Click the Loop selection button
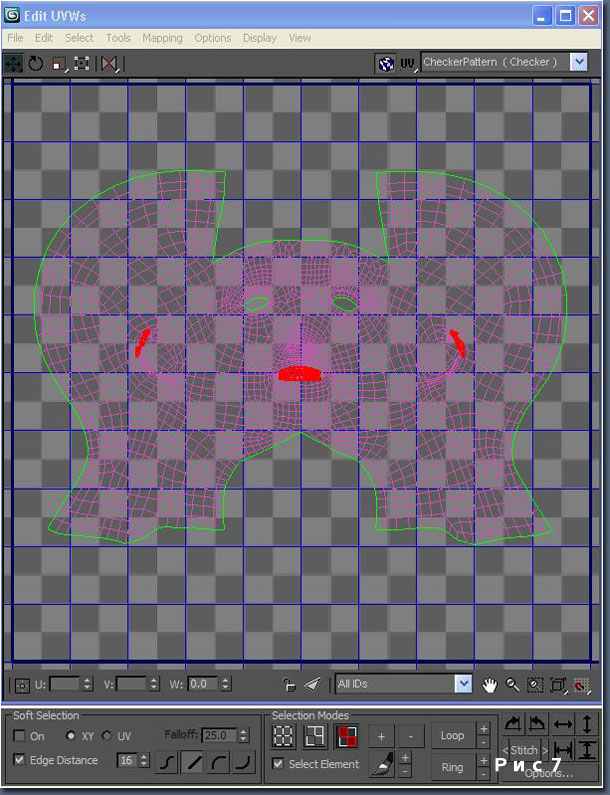610x795 pixels. [x=452, y=736]
